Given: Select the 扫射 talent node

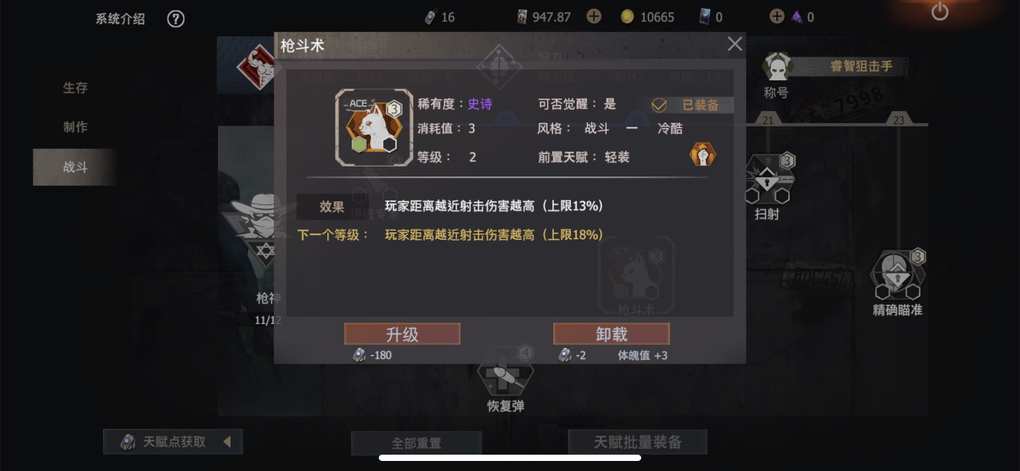Looking at the screenshot, I should [x=767, y=180].
